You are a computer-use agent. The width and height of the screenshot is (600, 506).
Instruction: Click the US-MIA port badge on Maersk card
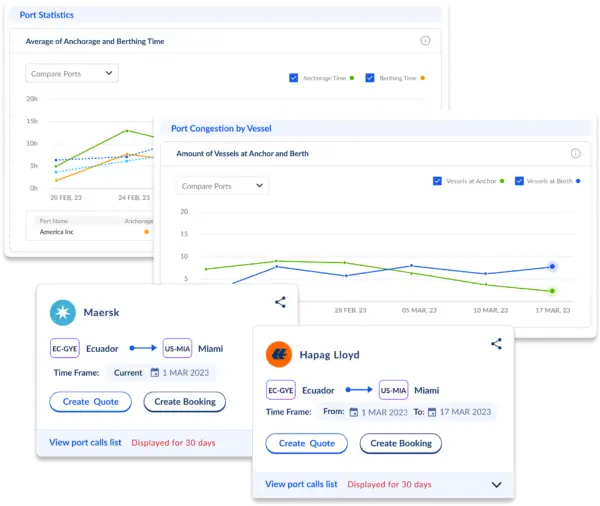177,348
